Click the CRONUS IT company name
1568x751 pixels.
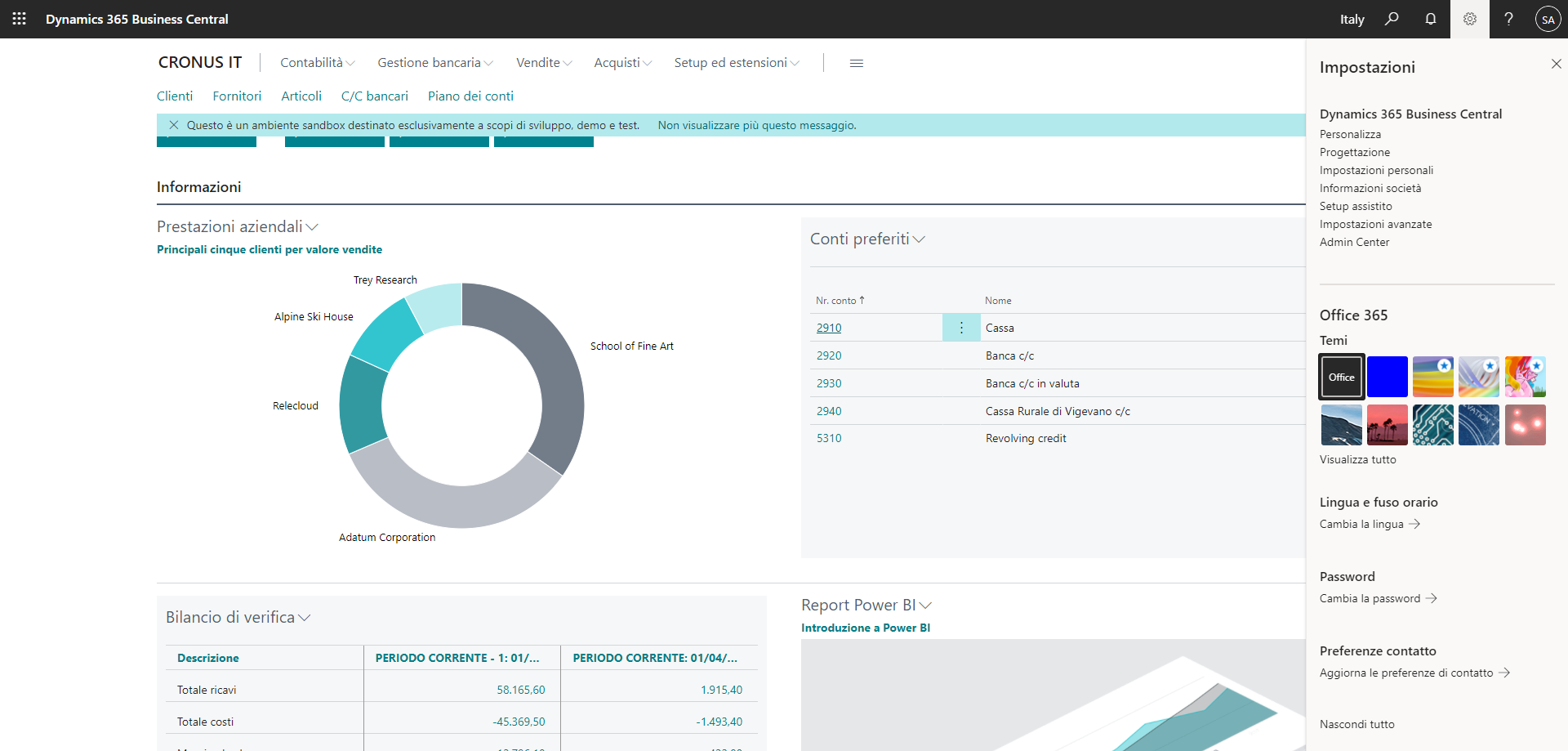[200, 62]
